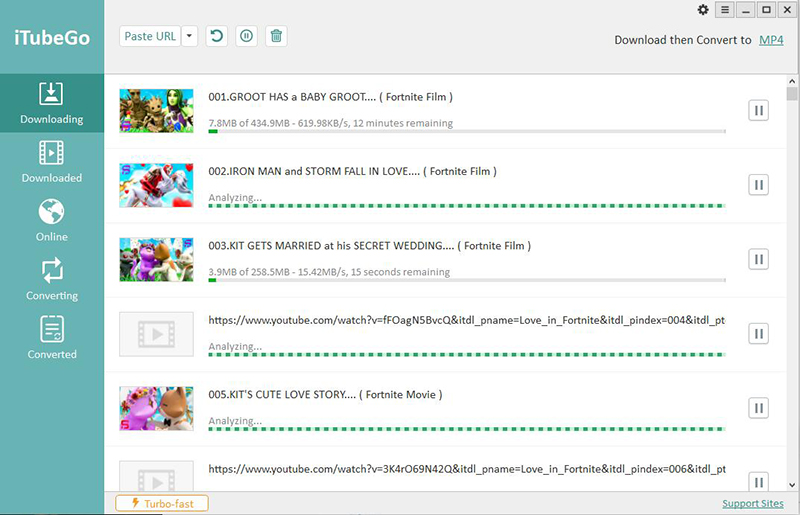Open the Downloading section in the sidebar
Image resolution: width=800 pixels, height=515 pixels.
pyautogui.click(x=52, y=103)
